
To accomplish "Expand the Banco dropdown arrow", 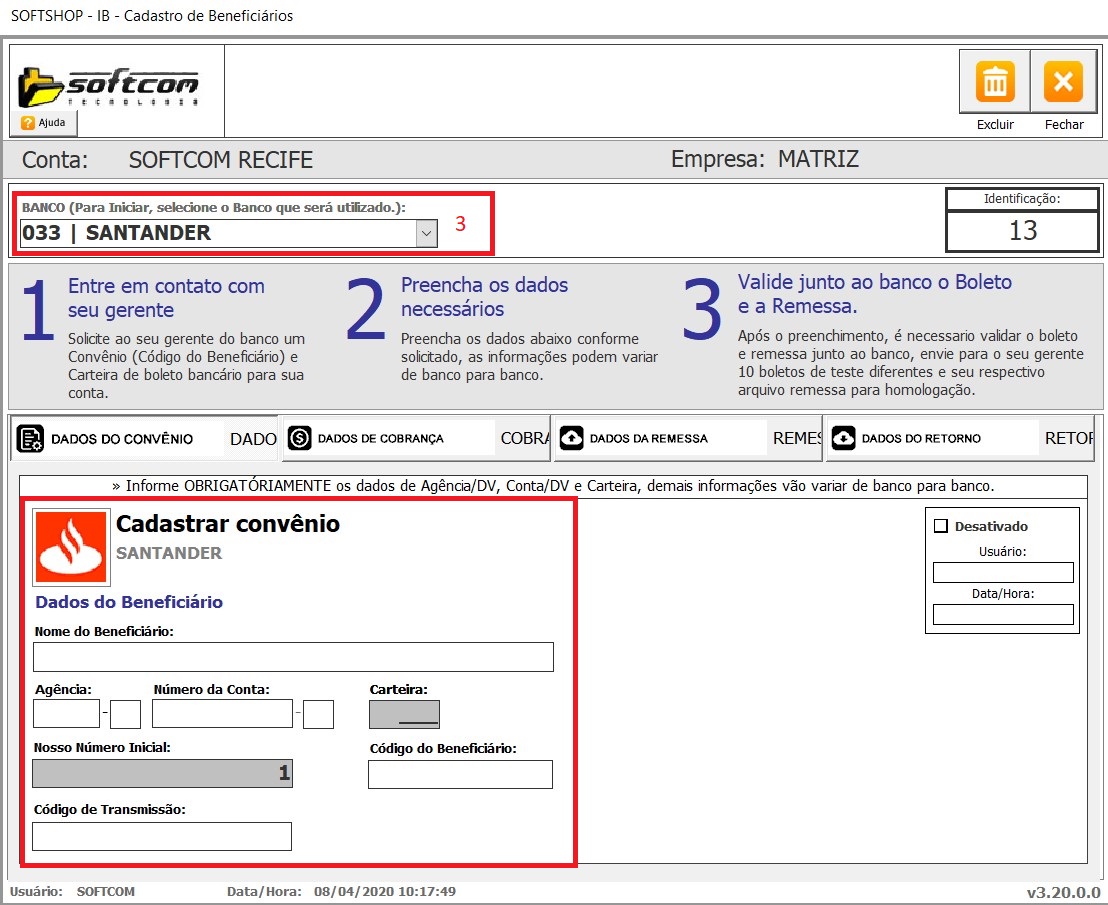I will (426, 233).
